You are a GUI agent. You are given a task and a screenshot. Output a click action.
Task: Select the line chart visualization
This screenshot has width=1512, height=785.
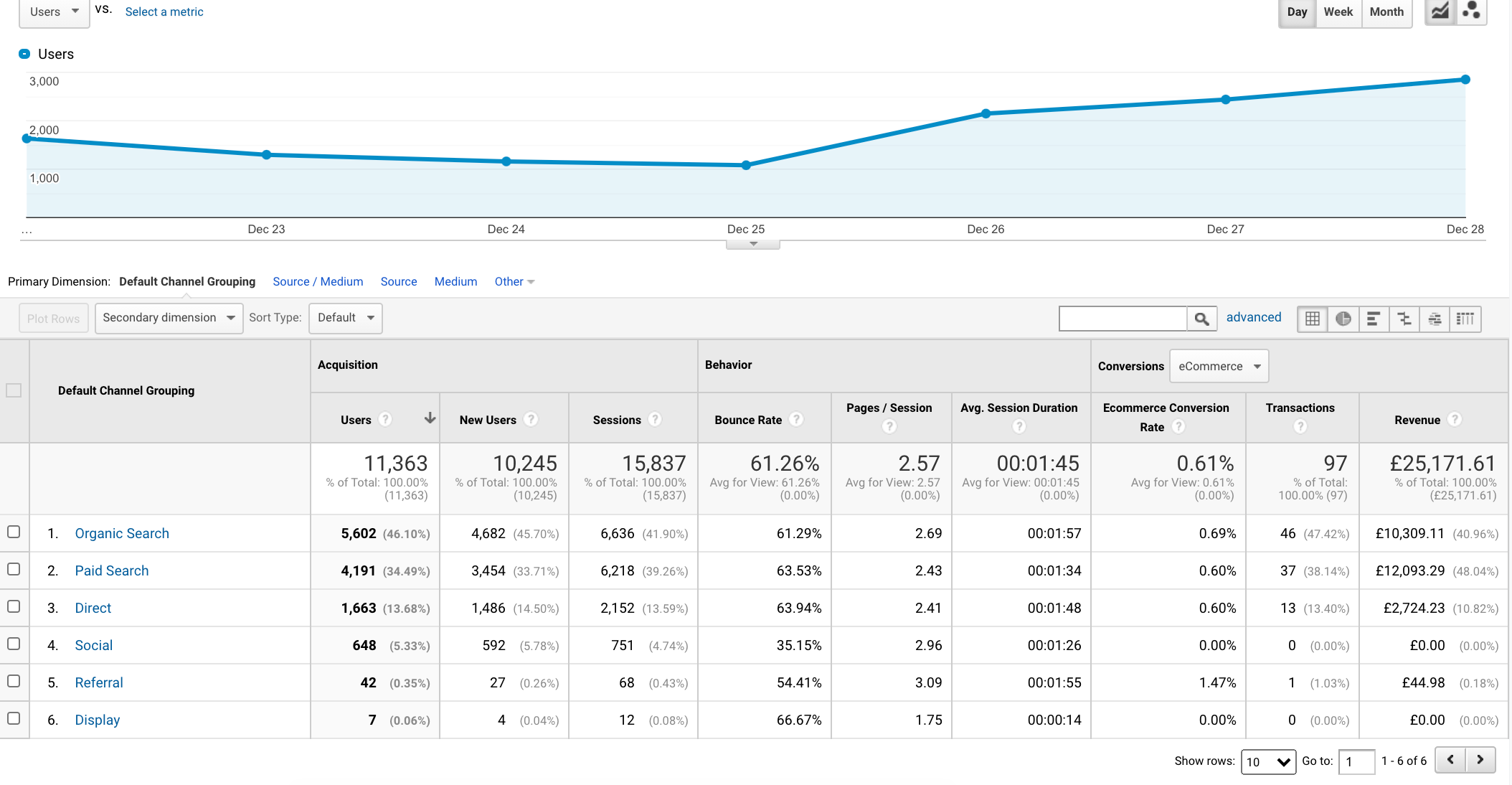(x=1440, y=11)
